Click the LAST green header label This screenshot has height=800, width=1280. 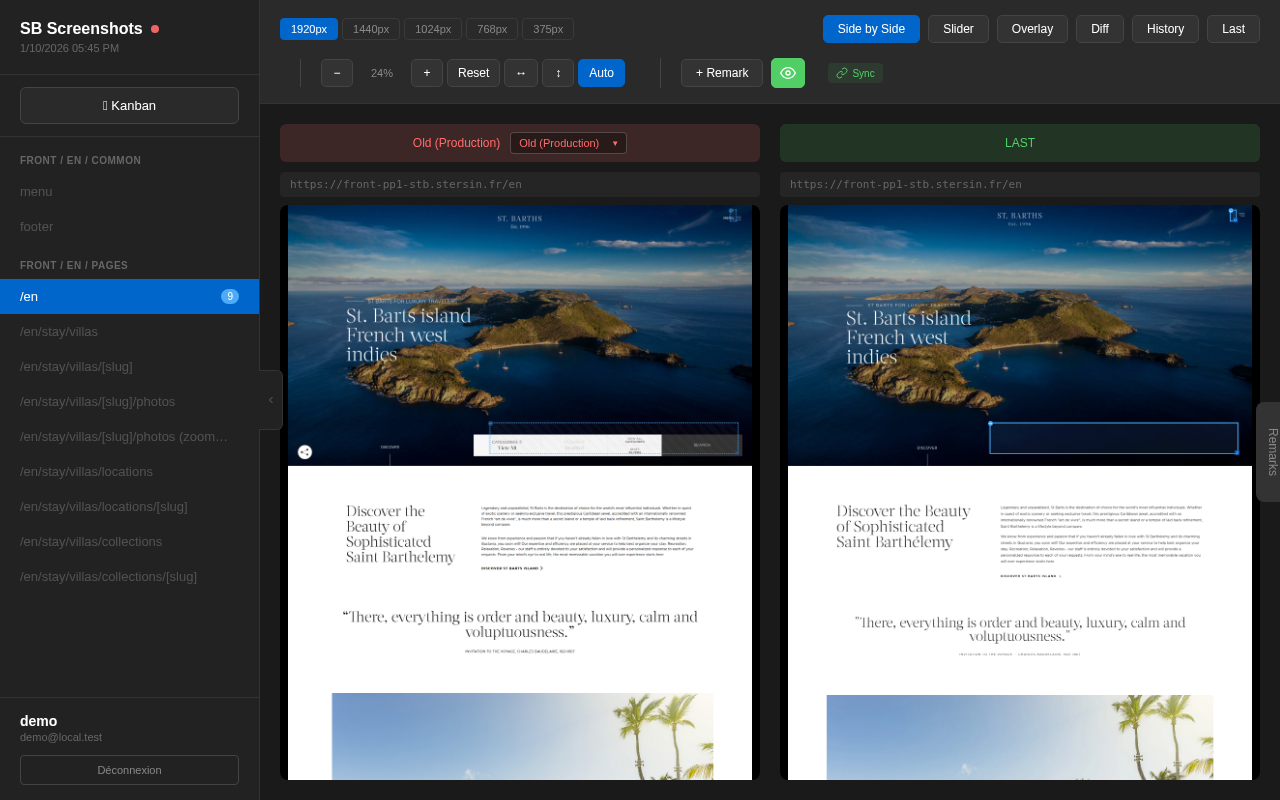(1020, 143)
